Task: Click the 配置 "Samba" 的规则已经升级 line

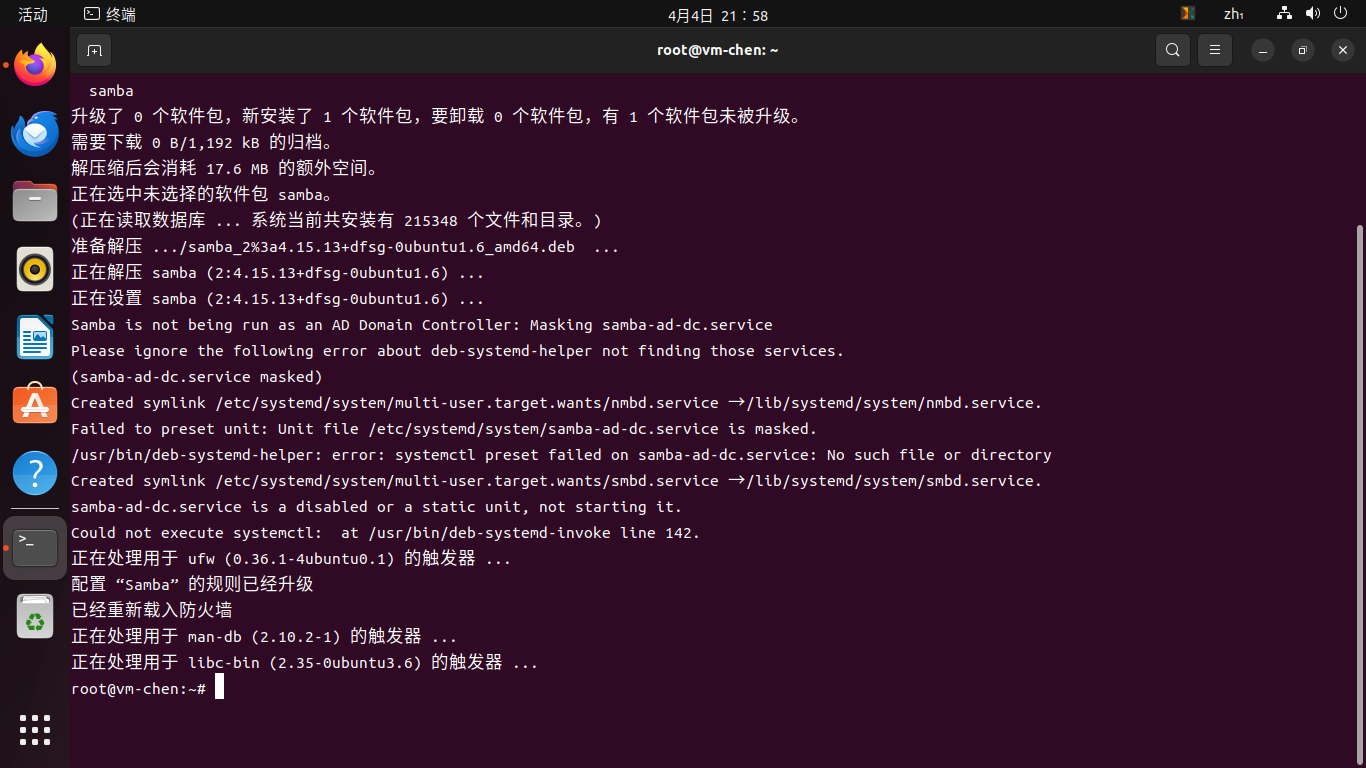Action: (x=192, y=584)
